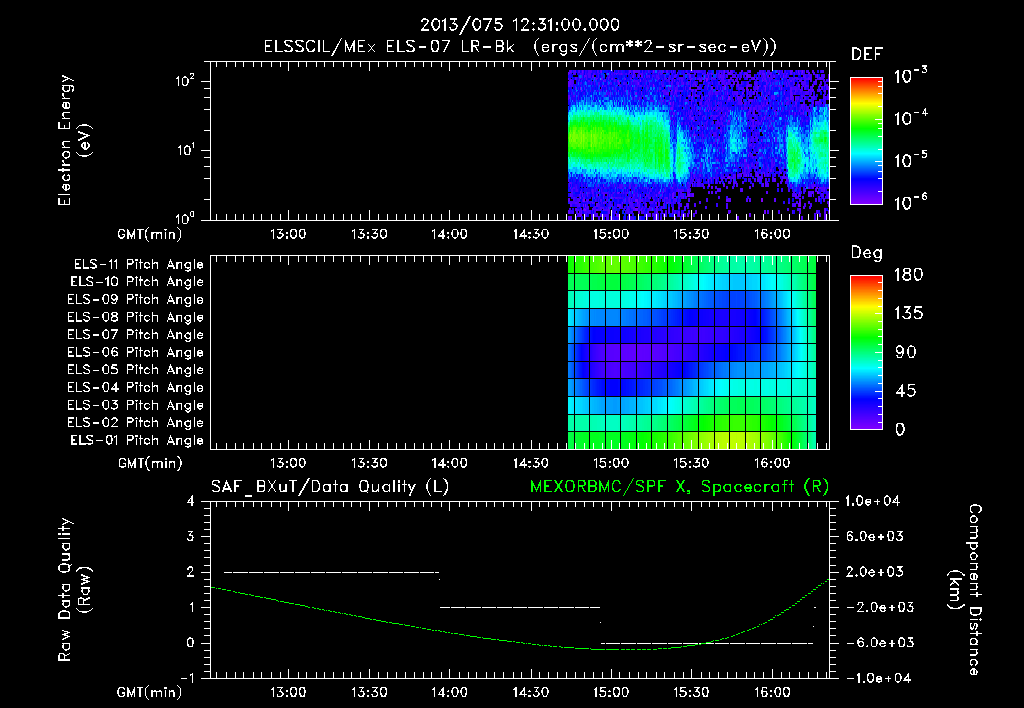Click the white data quality line at level 2
This screenshot has height=708, width=1024.
click(332, 573)
